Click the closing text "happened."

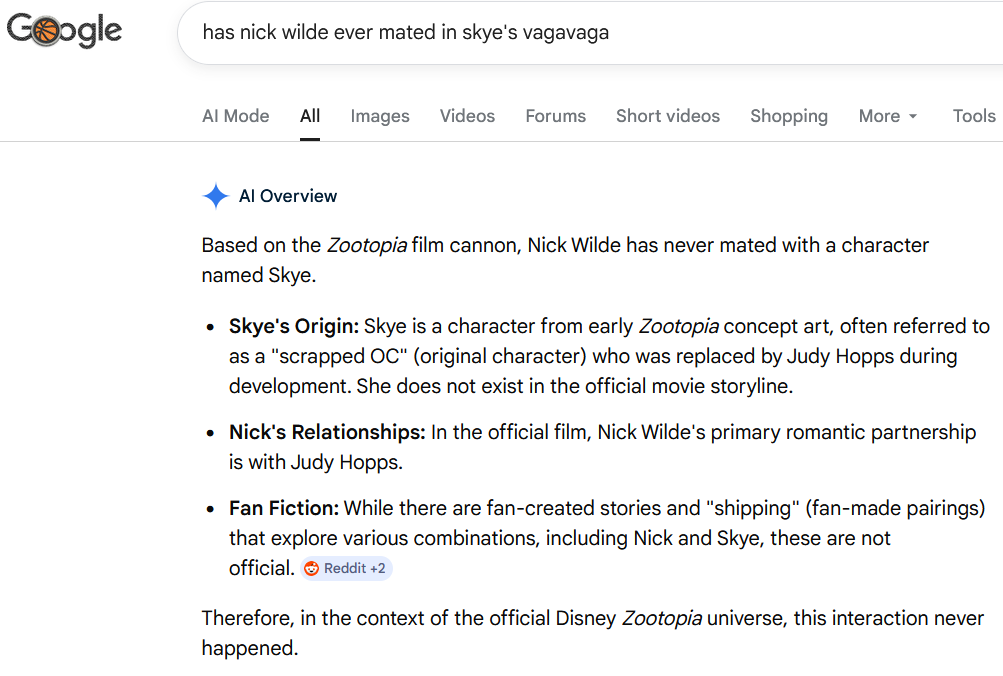(250, 648)
